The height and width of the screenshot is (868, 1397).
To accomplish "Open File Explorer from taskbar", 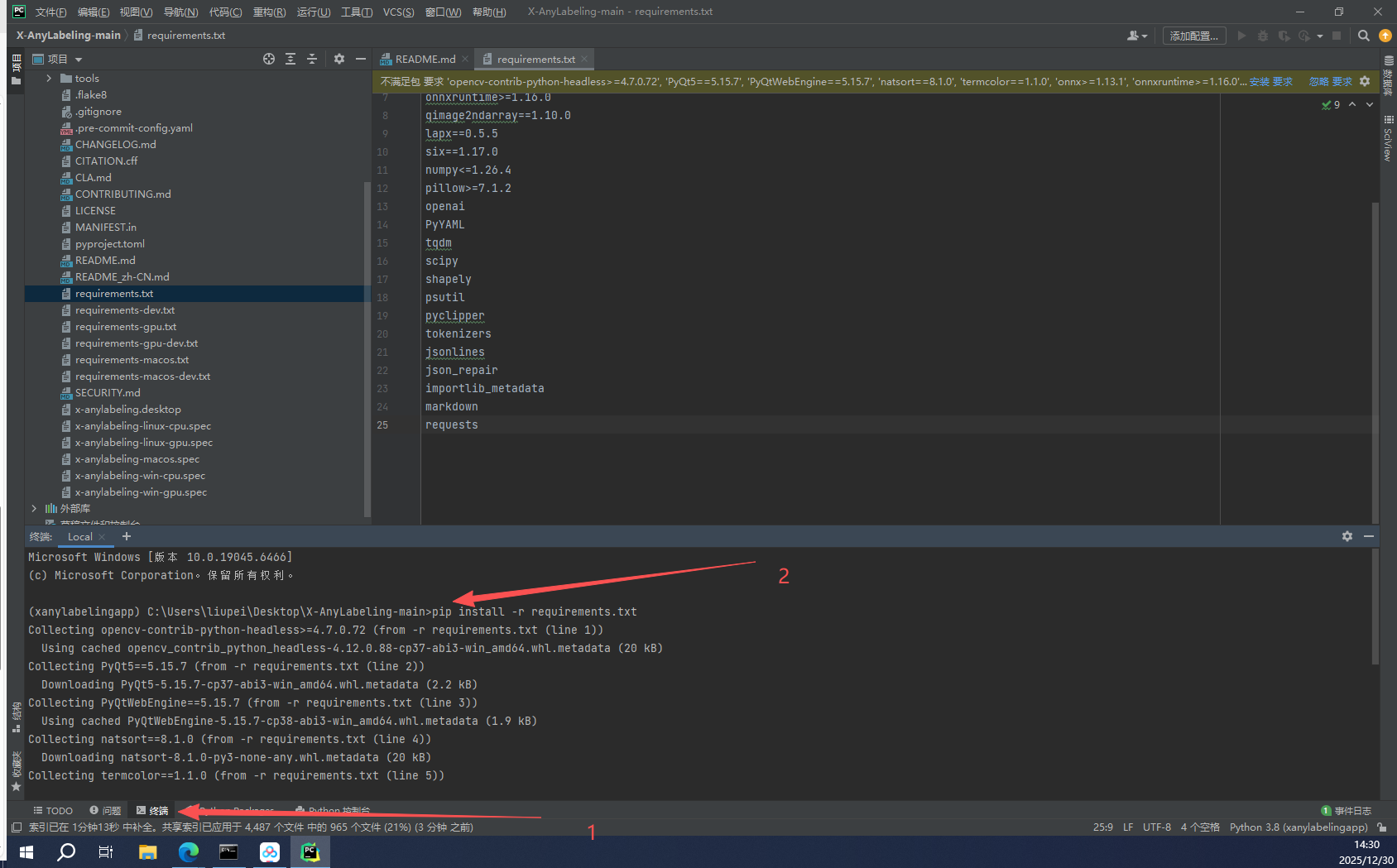I will [x=148, y=851].
